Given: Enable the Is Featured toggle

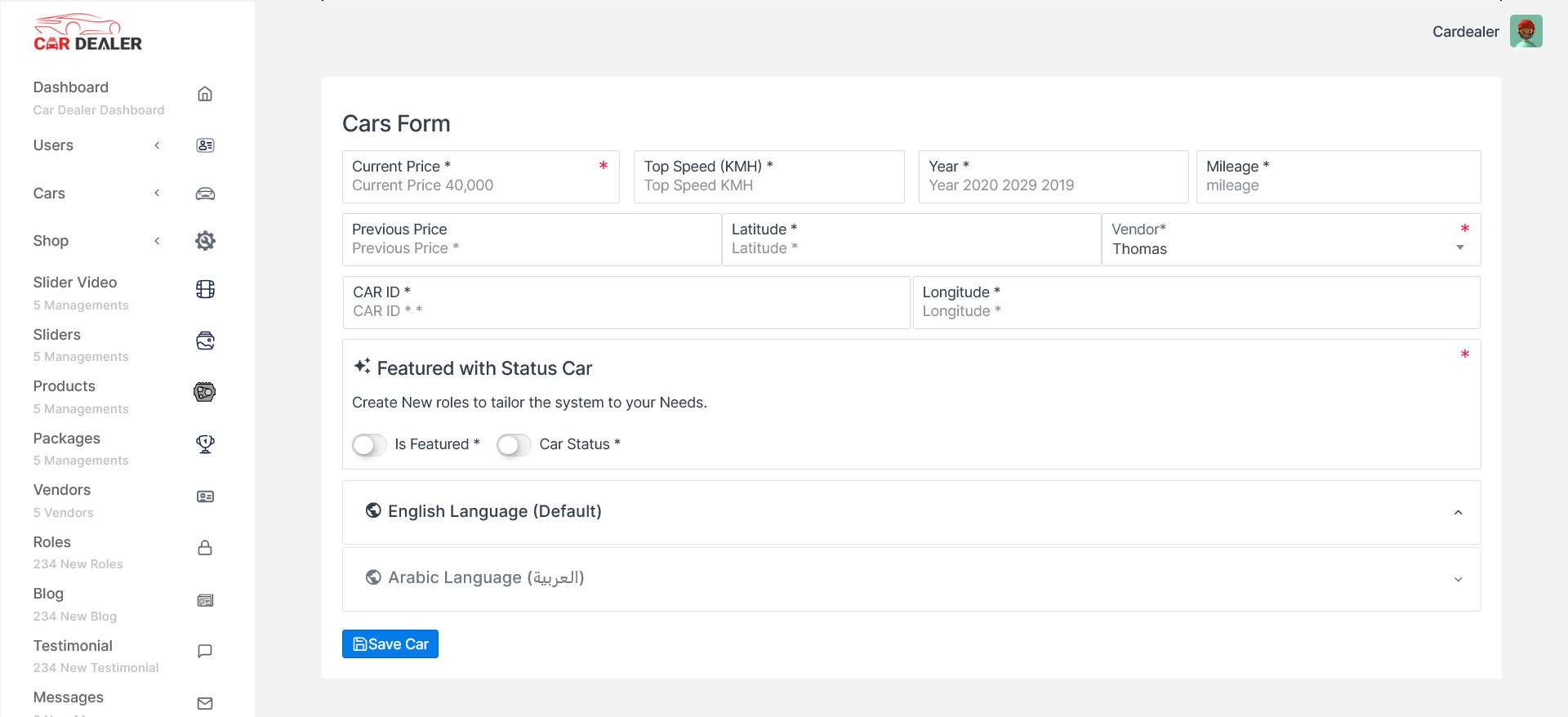Looking at the screenshot, I should 369,445.
